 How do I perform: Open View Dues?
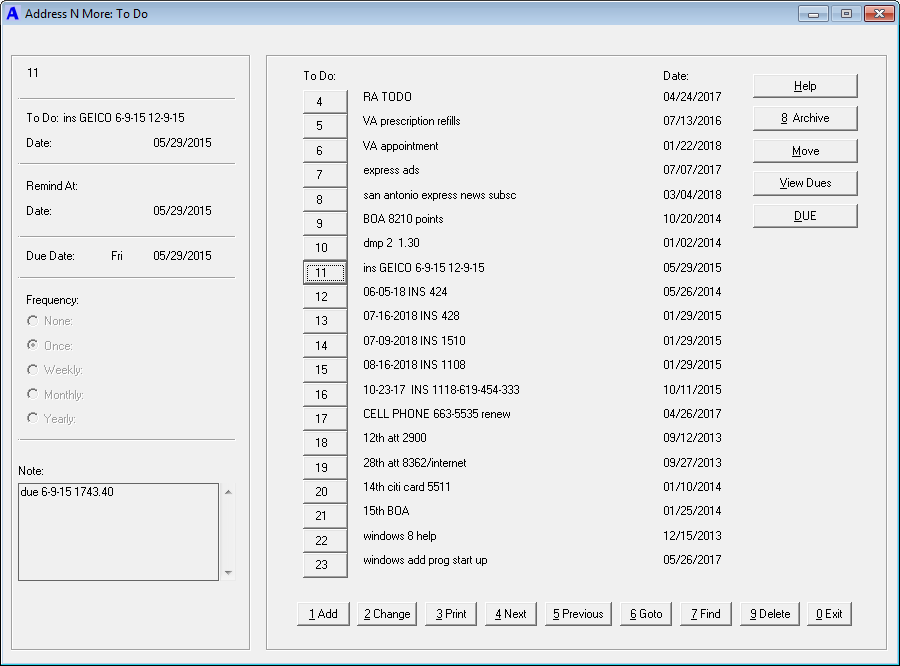click(x=804, y=183)
